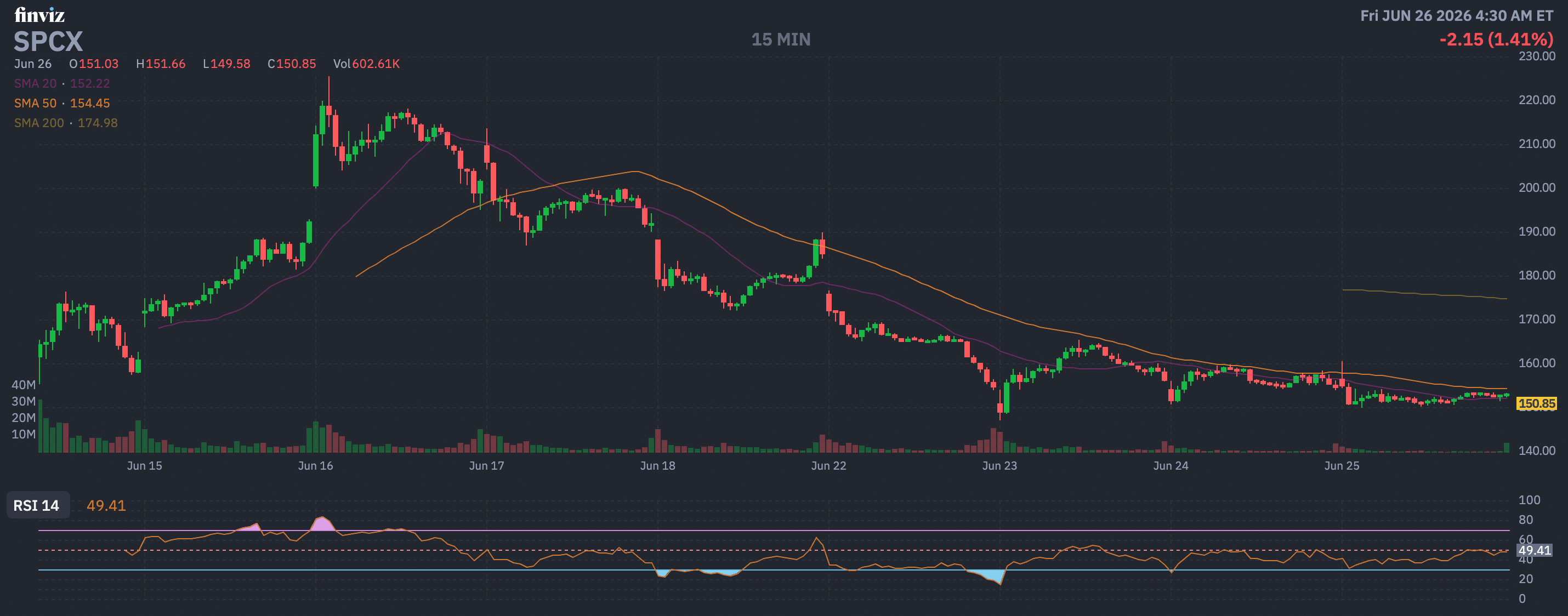Select the Jun 22 date marker
The image size is (1568, 616).
coord(828,466)
